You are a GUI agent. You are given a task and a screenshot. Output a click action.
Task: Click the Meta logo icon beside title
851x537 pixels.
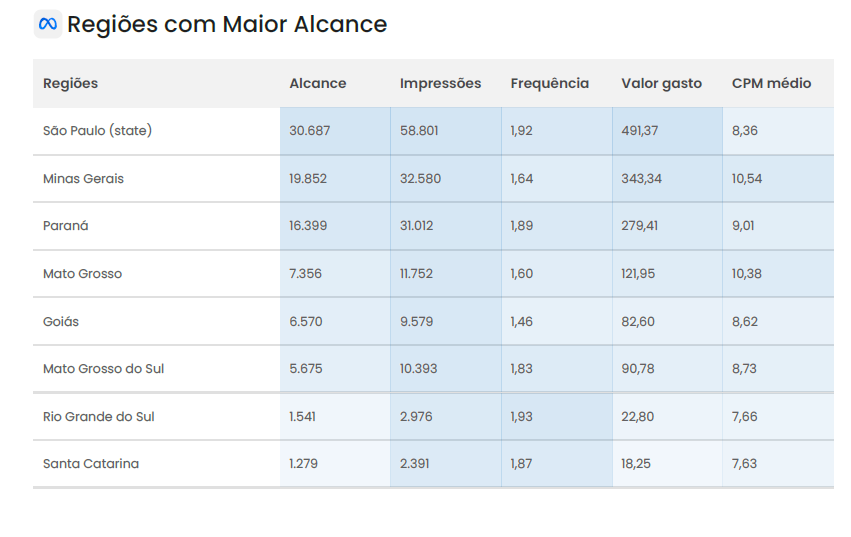coord(47,24)
